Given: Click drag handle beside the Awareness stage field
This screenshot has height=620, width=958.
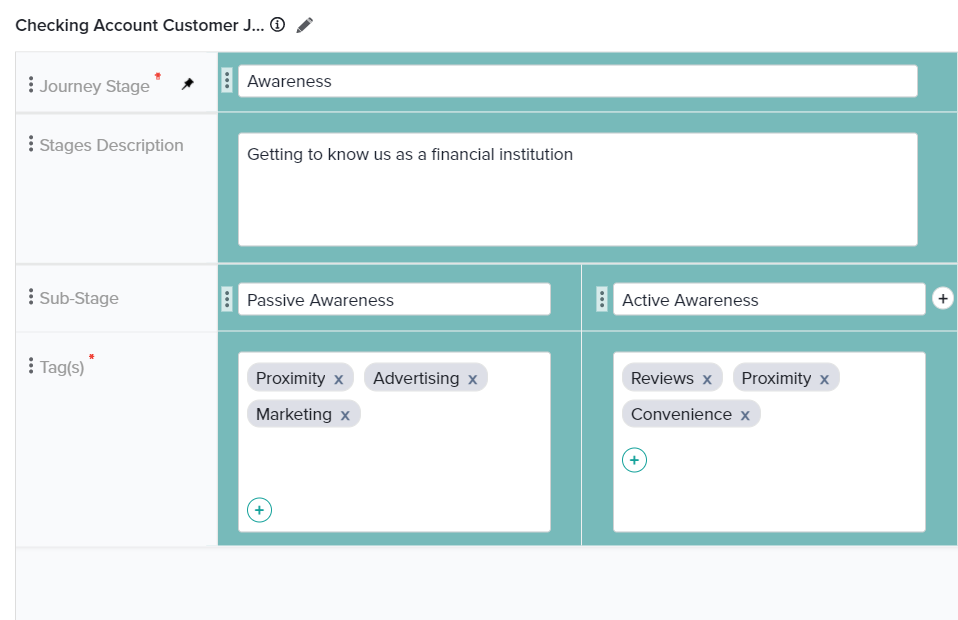Looking at the screenshot, I should click(x=227, y=81).
